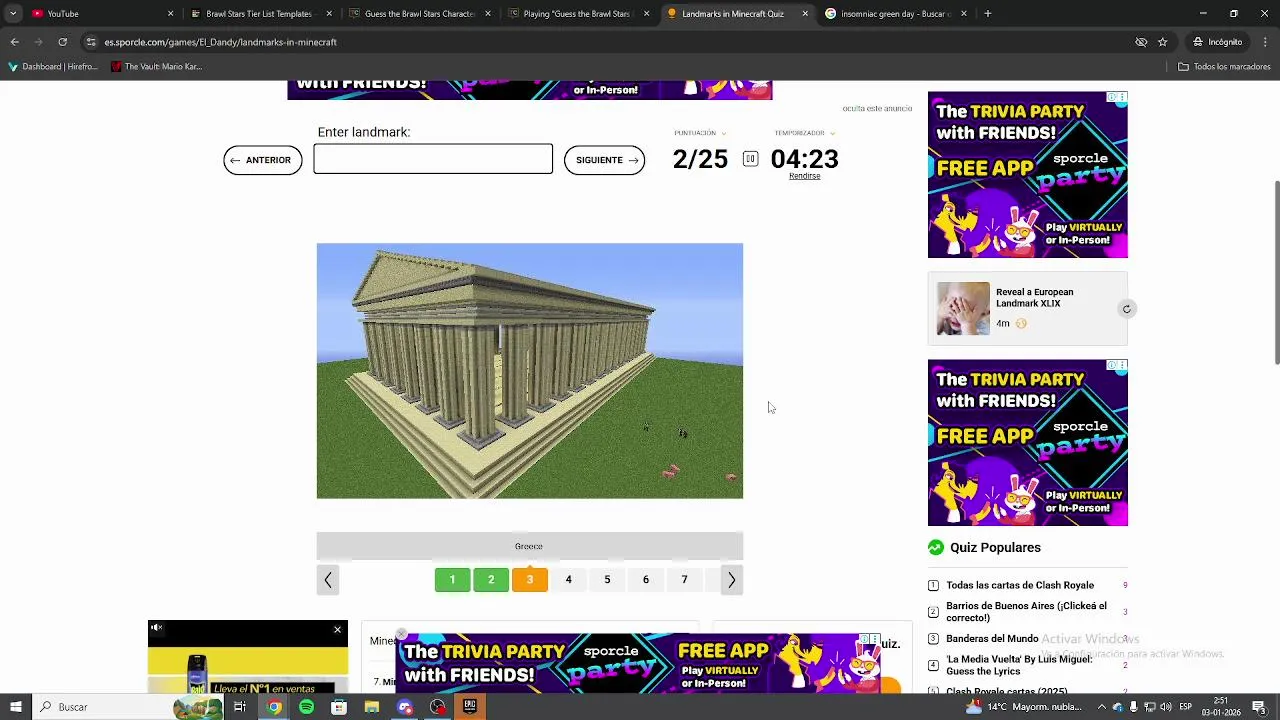Click Windows taskbar search box
The width and height of the screenshot is (1280, 720).
click(127, 707)
